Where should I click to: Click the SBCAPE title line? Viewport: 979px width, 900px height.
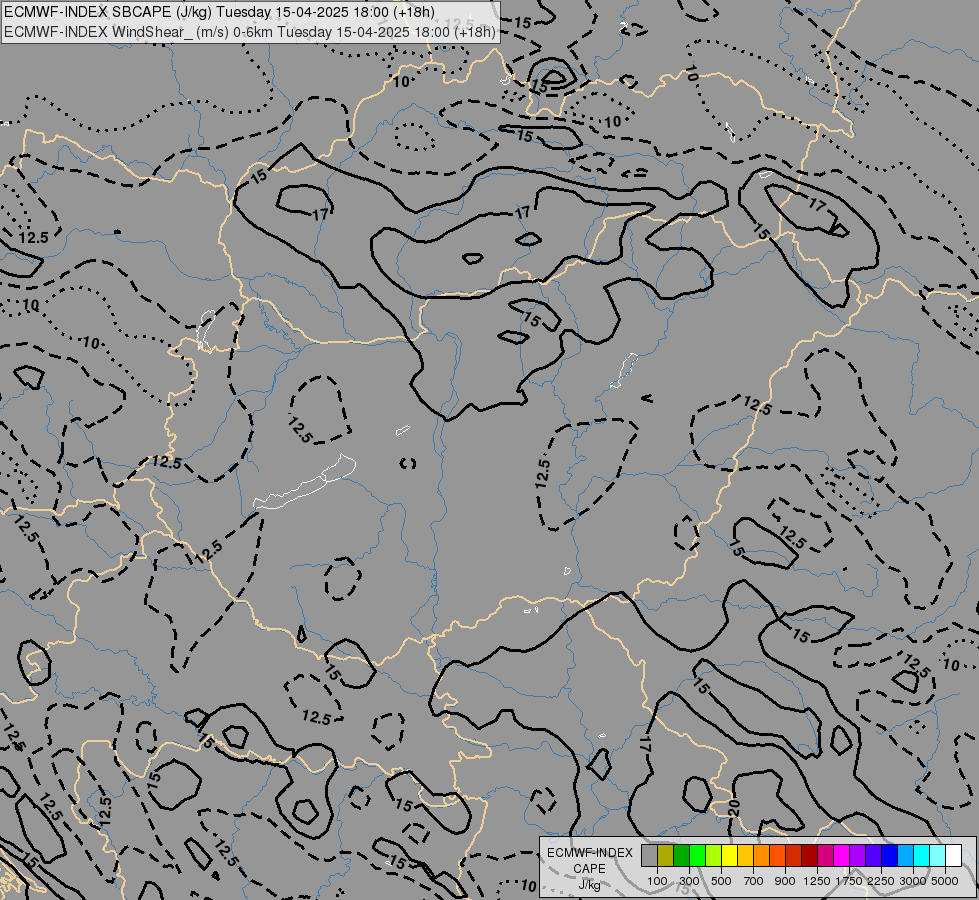tap(219, 12)
